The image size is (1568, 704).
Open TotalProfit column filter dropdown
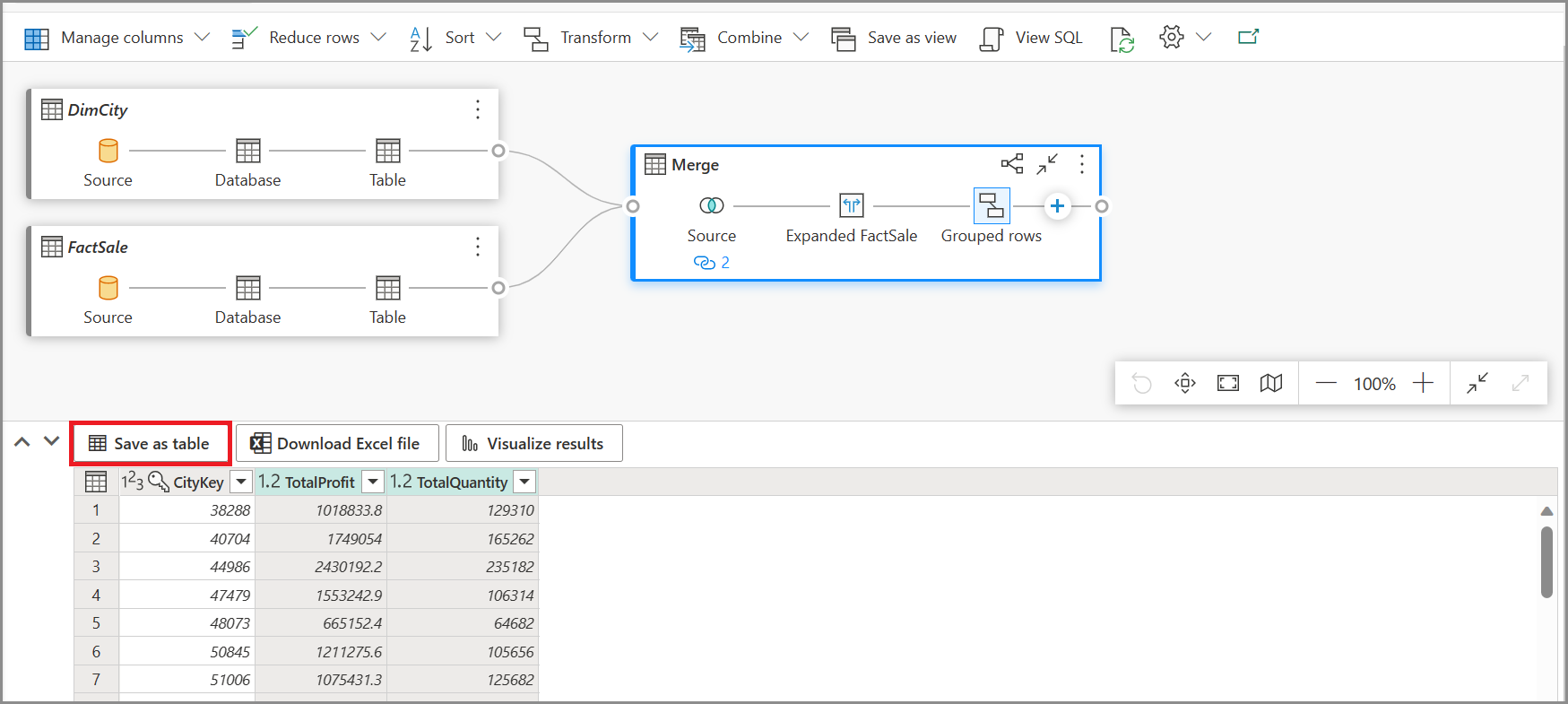373,482
